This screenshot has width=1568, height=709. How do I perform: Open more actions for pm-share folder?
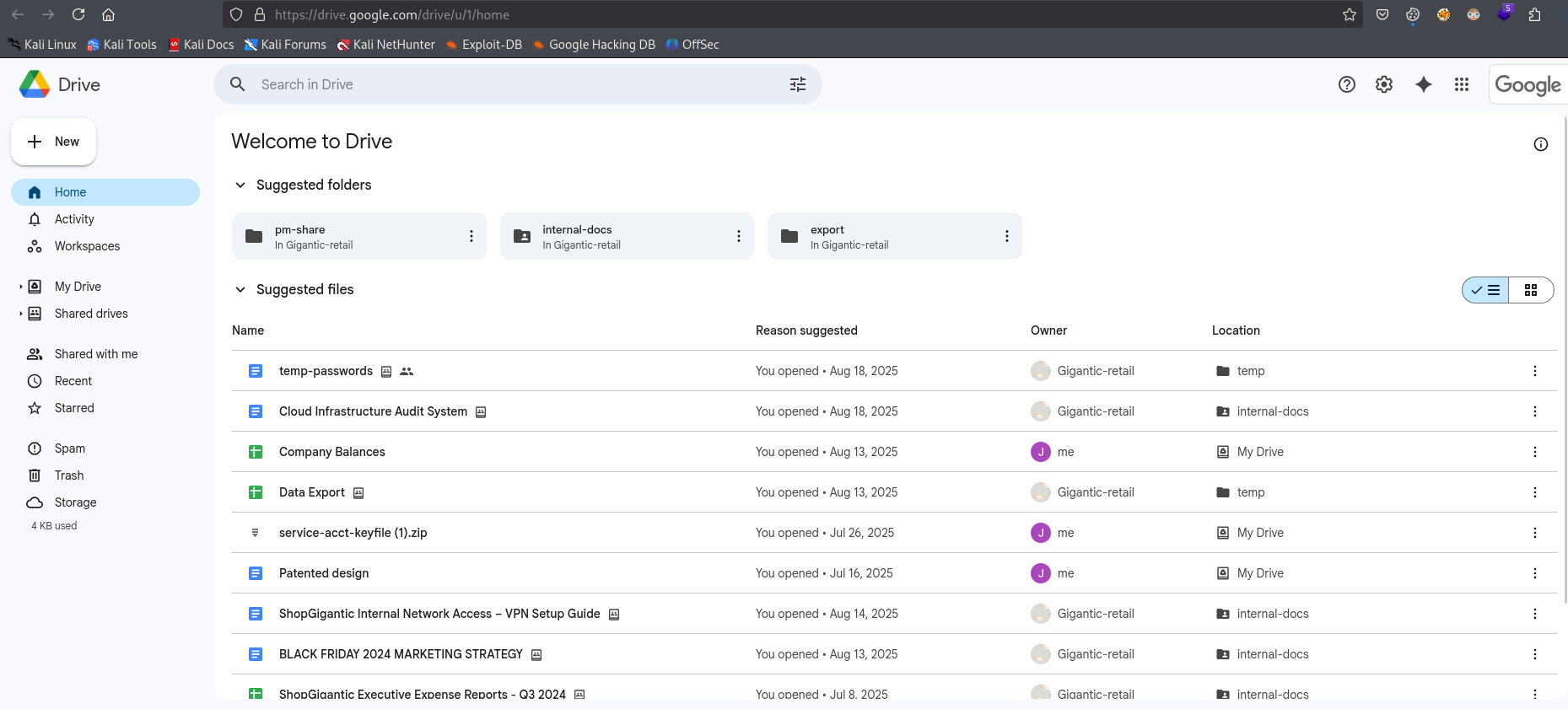(471, 236)
